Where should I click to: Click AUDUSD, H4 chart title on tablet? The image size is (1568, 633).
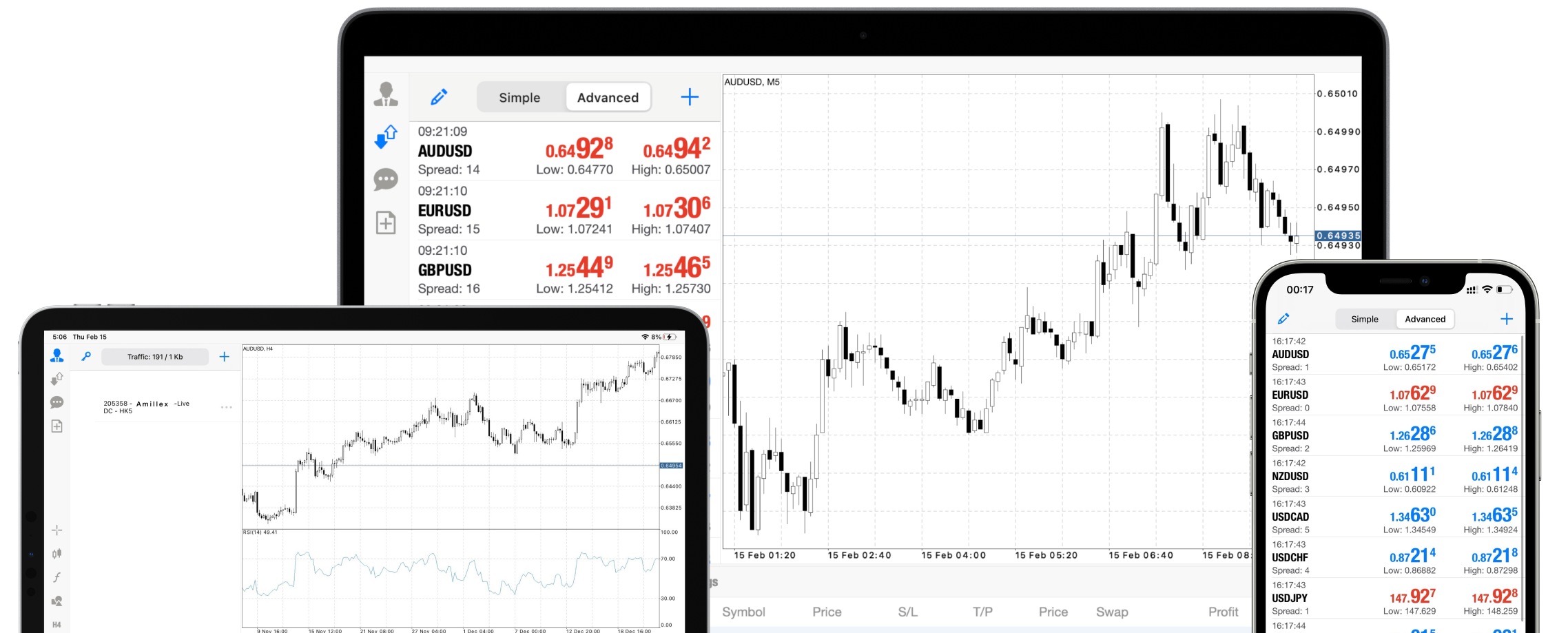point(258,349)
